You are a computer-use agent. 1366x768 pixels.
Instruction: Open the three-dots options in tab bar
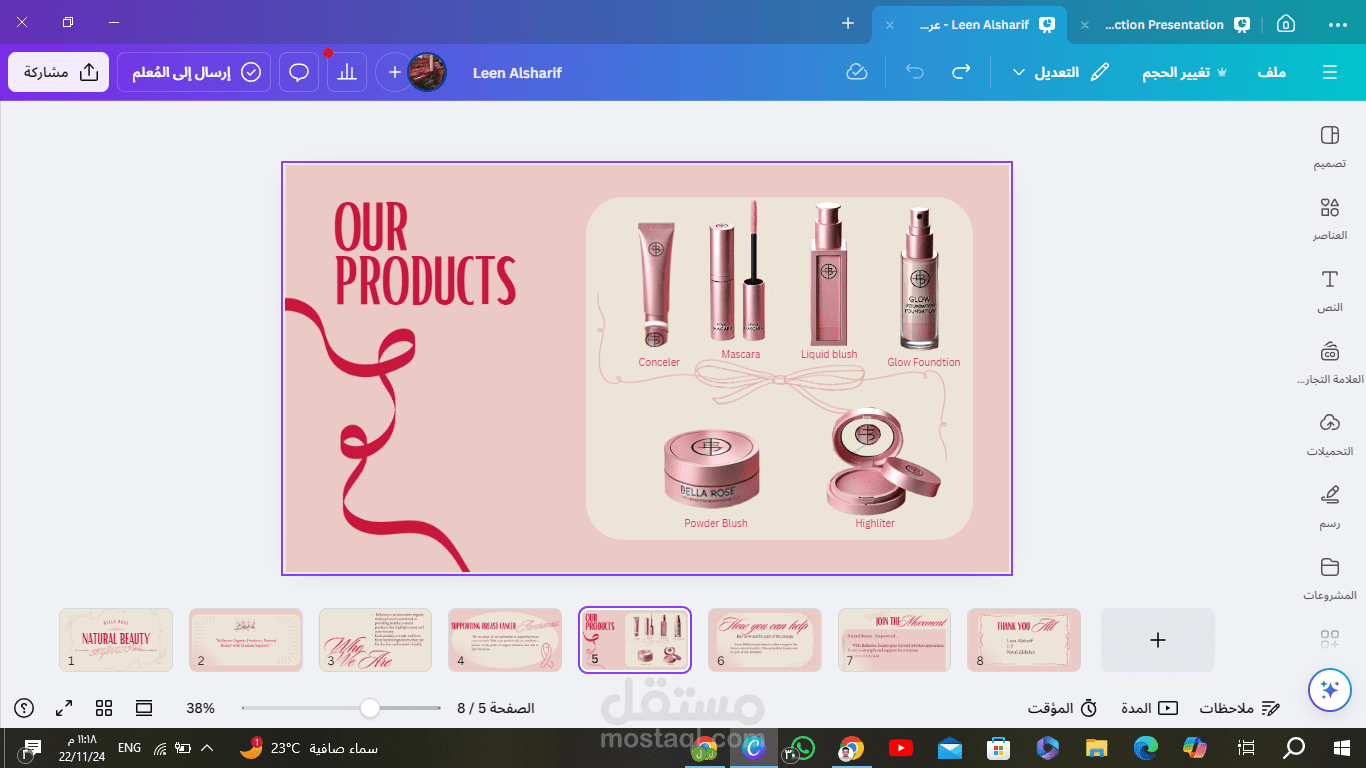tap(1338, 24)
